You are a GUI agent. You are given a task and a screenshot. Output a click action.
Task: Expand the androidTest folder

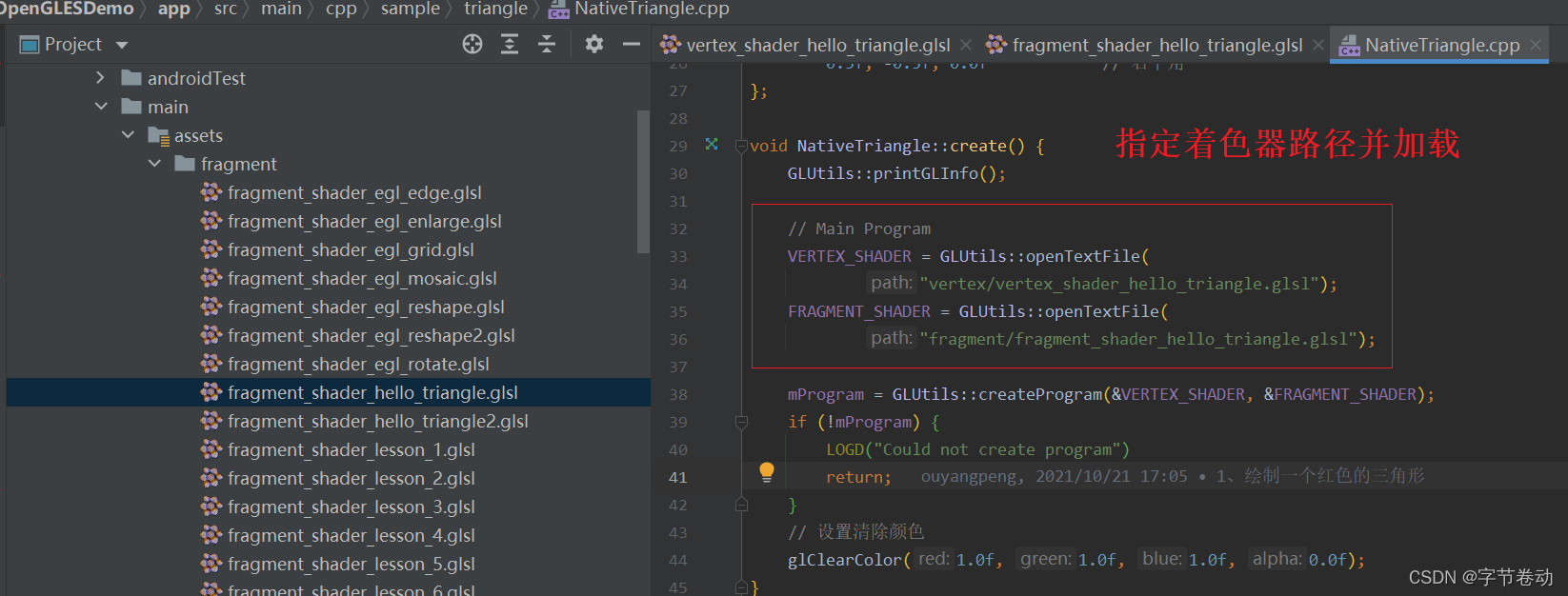(101, 78)
